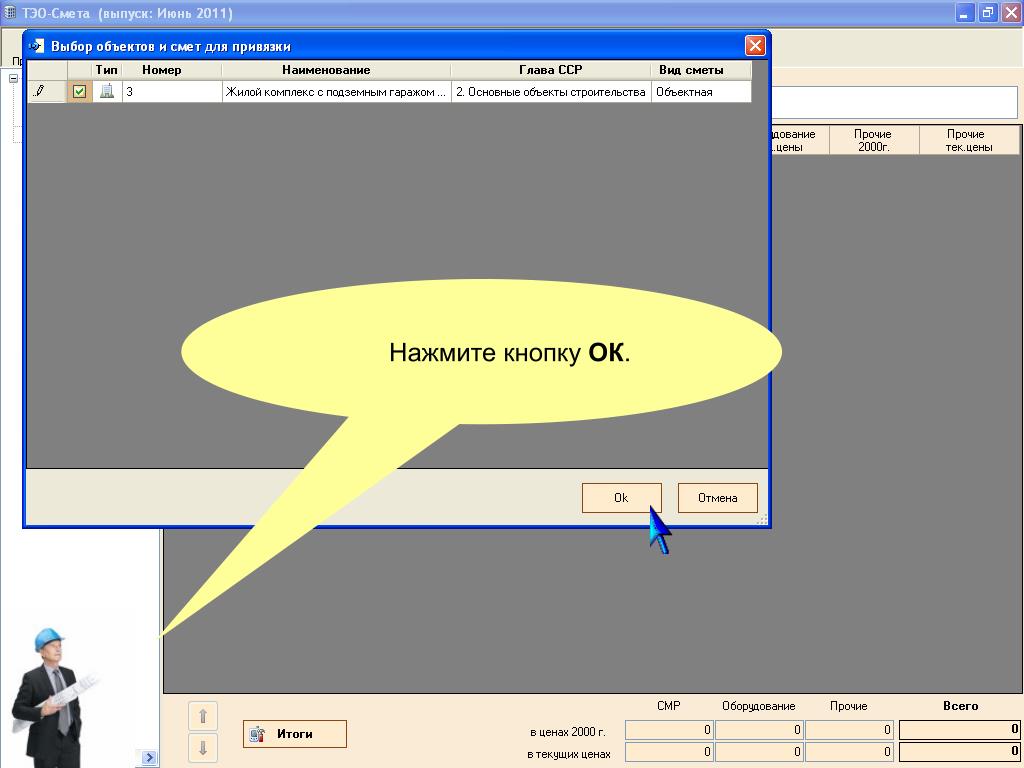Click the Всего field for current prices
The image size is (1024, 768).
(x=959, y=752)
